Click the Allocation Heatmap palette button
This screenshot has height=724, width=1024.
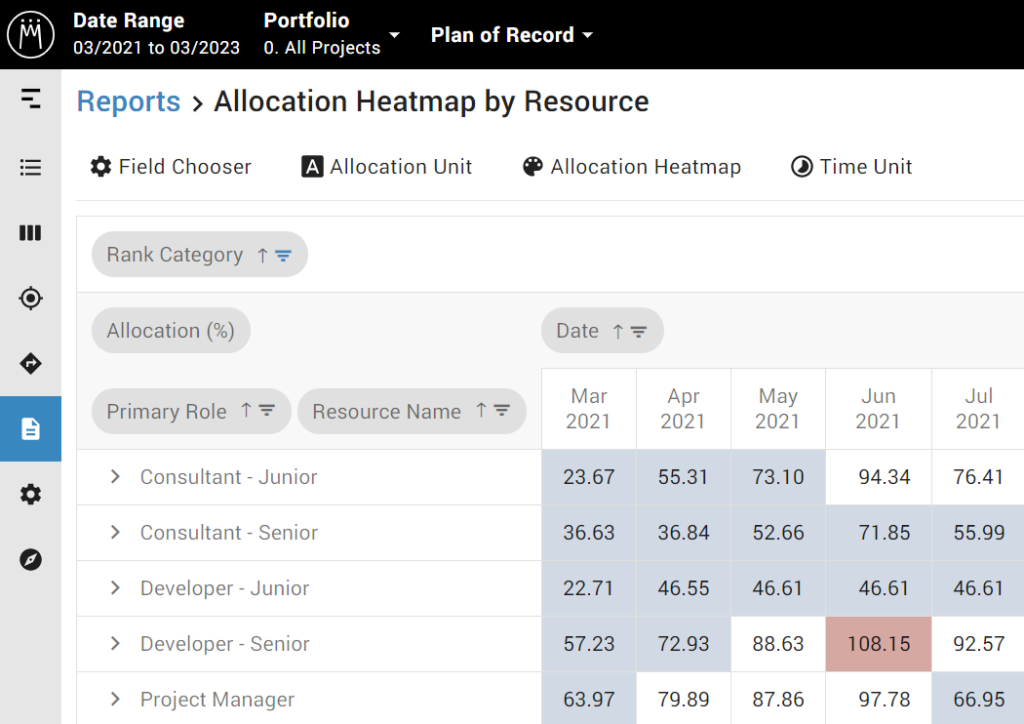tap(632, 167)
